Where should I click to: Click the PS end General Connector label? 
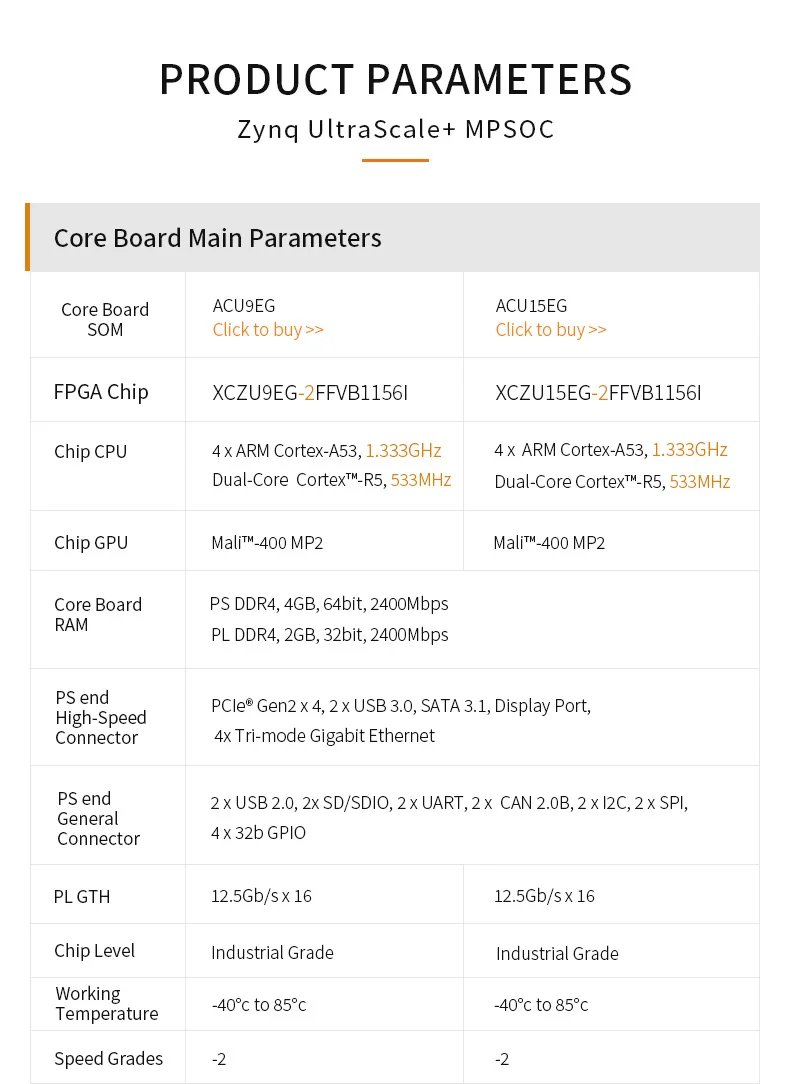click(x=98, y=819)
